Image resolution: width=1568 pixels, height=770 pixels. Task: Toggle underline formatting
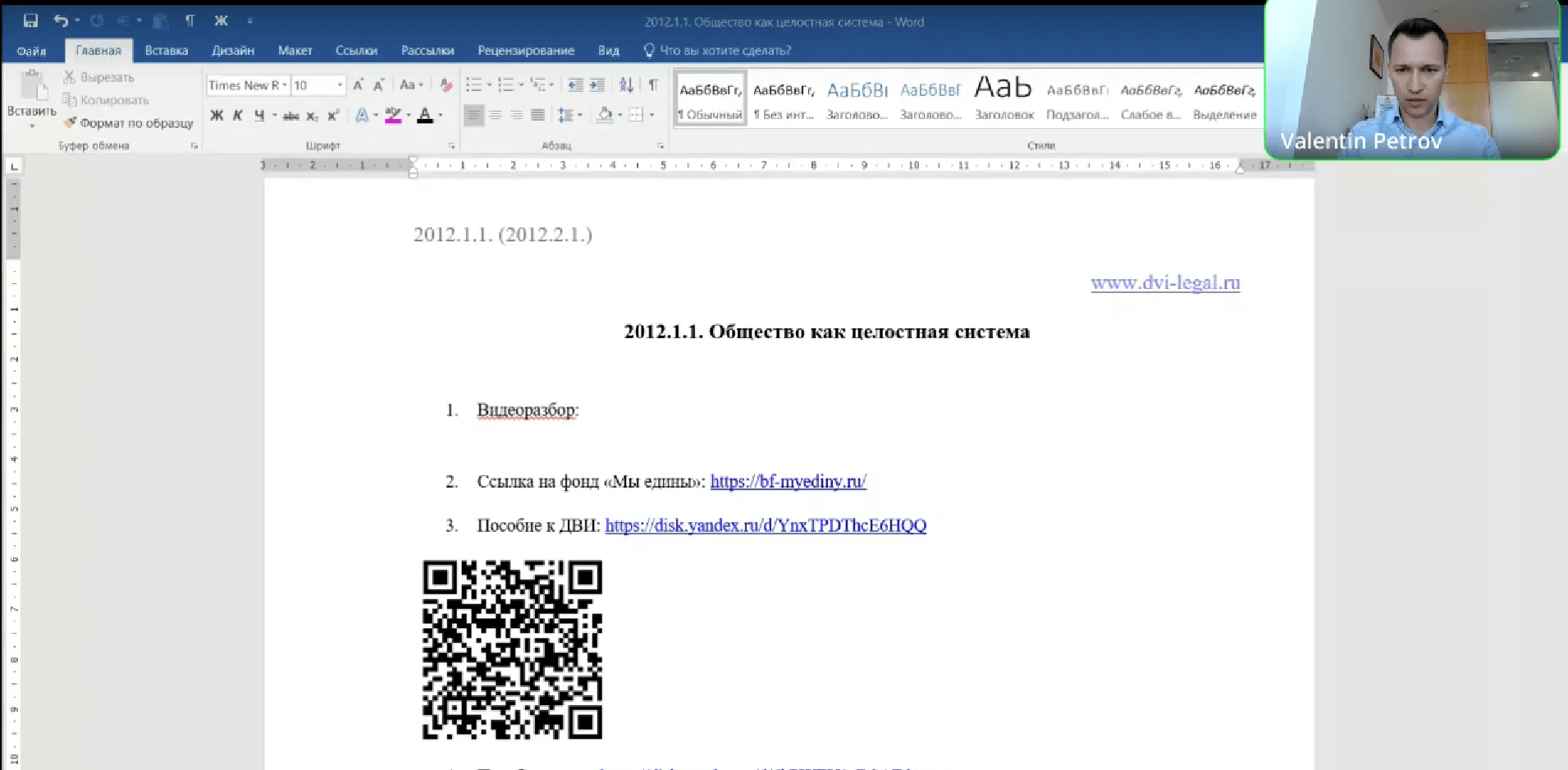(259, 116)
